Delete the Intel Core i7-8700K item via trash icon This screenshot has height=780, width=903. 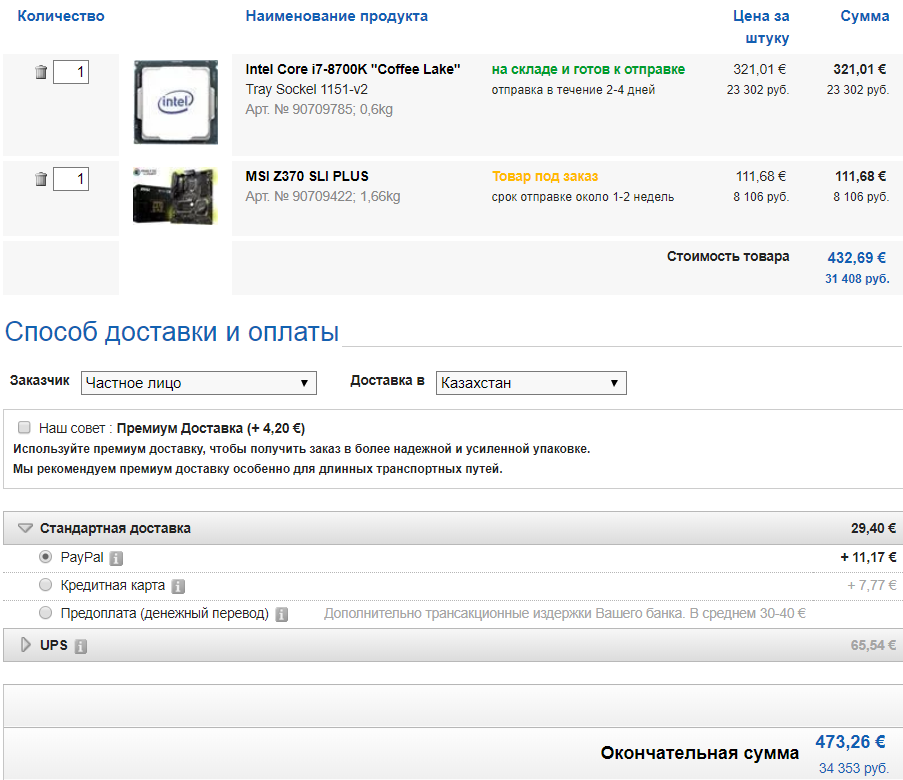coord(41,72)
